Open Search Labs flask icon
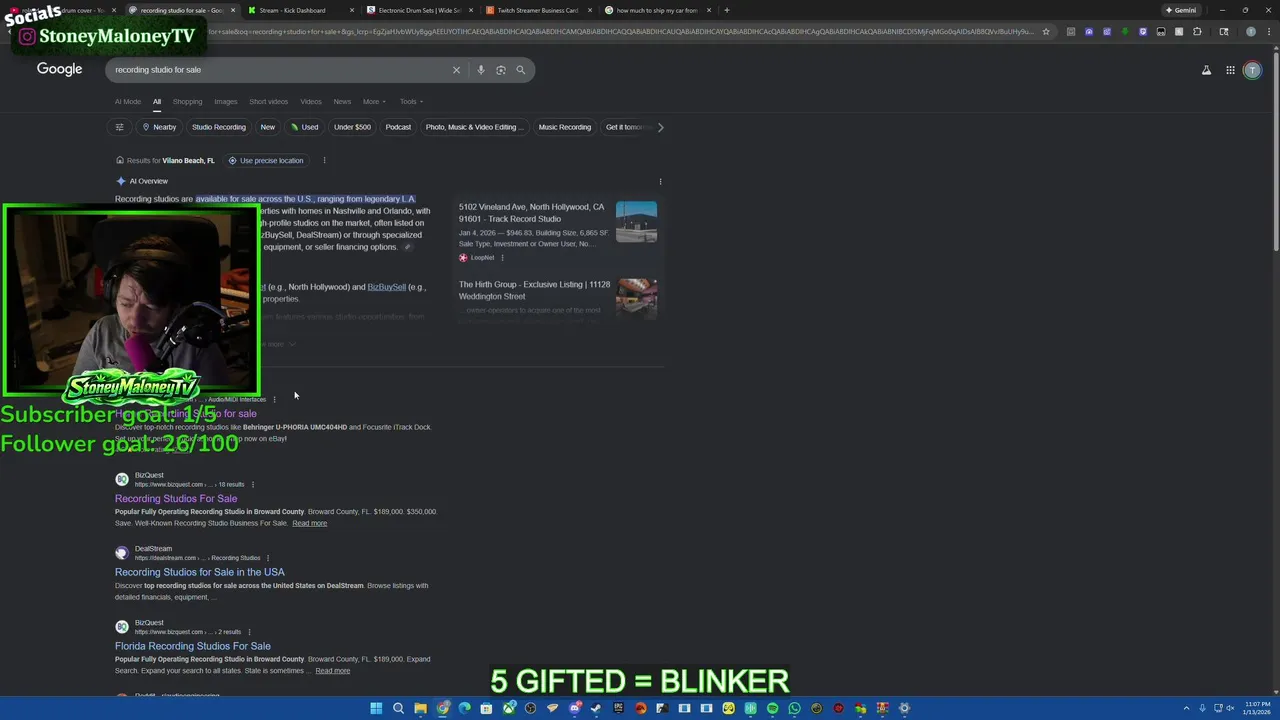The height and width of the screenshot is (720, 1280). point(1206,70)
